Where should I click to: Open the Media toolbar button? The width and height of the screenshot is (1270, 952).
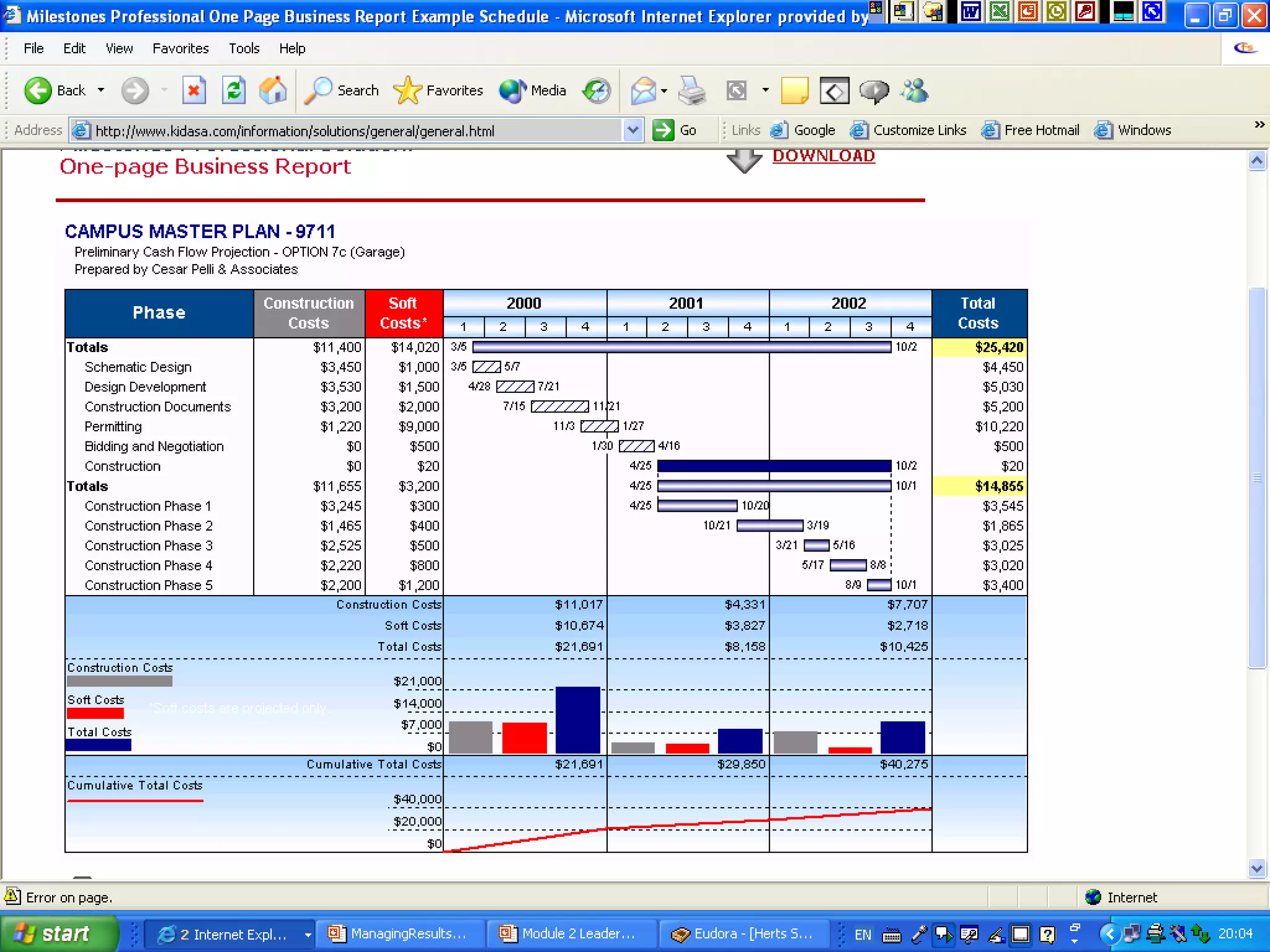coord(533,91)
